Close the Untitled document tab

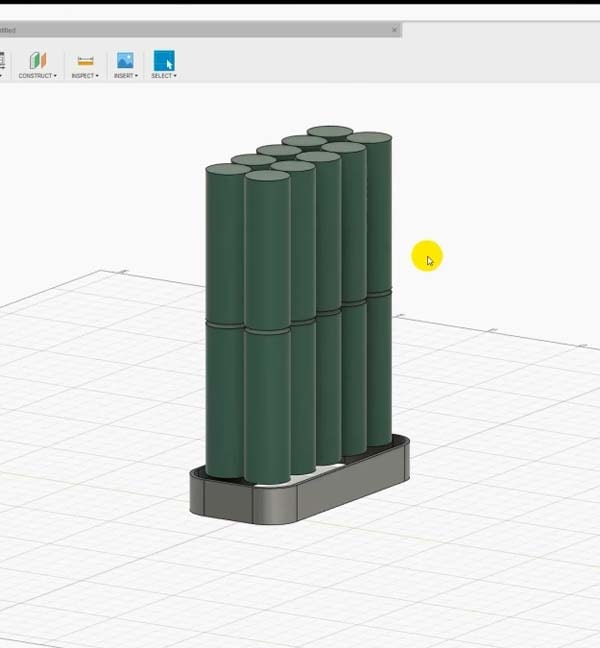[394, 30]
